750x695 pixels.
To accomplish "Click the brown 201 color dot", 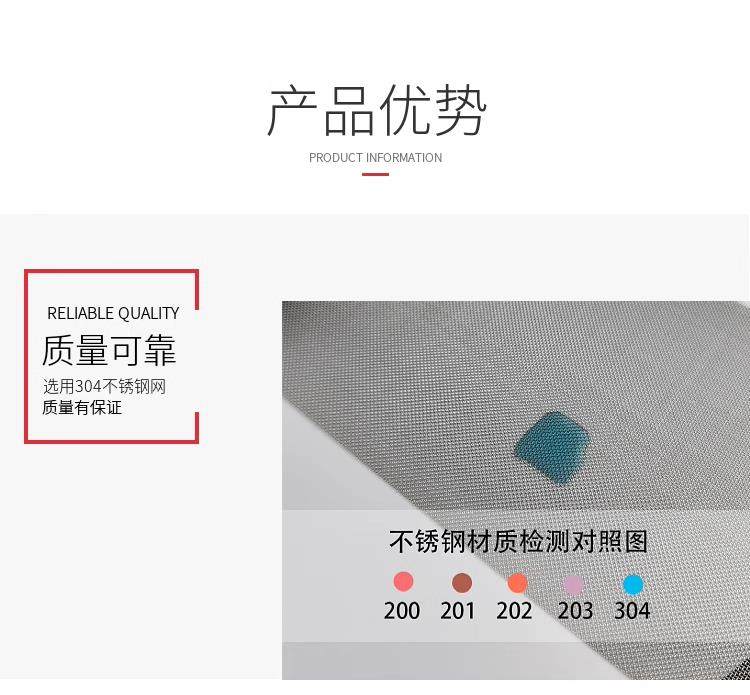I will coord(462,583).
